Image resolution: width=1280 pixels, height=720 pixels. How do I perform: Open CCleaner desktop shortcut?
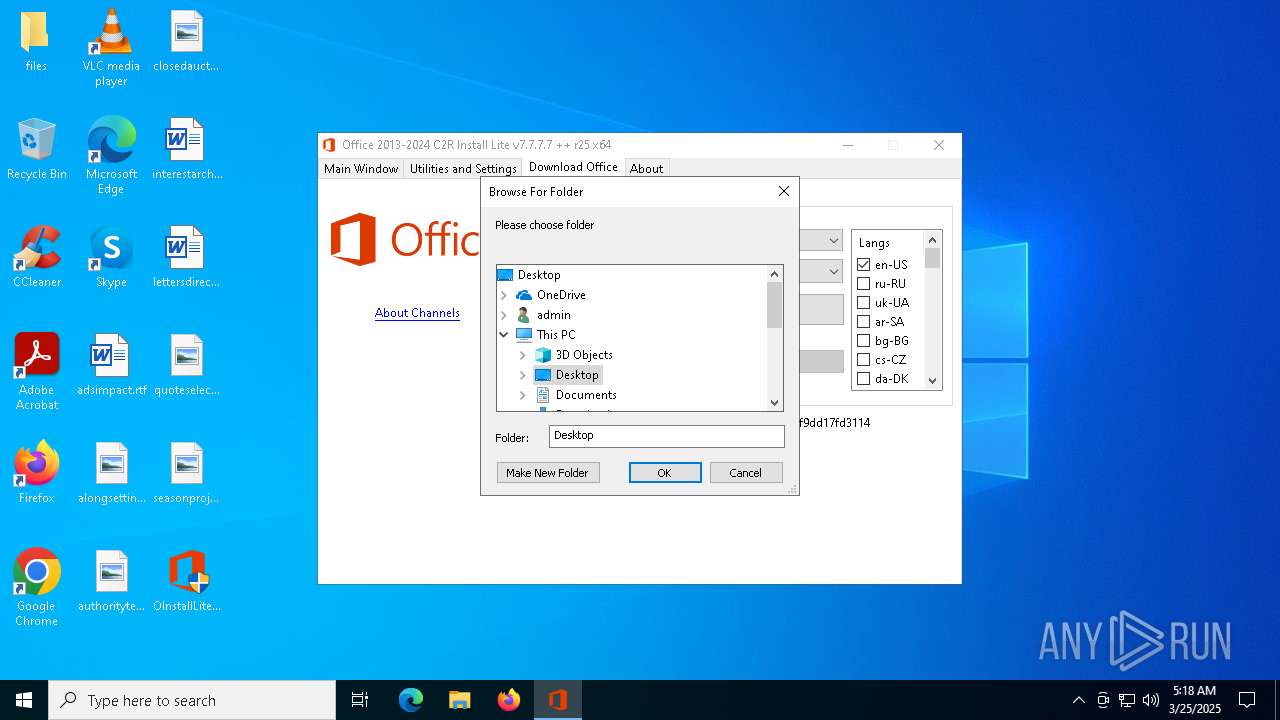36,257
